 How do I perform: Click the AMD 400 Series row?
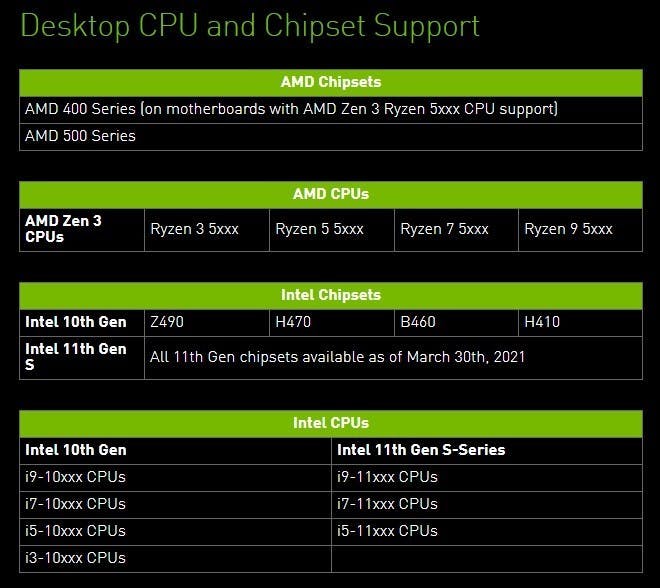(331, 110)
